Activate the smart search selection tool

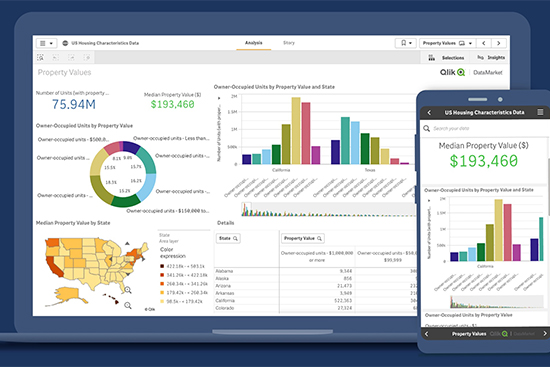40,57
